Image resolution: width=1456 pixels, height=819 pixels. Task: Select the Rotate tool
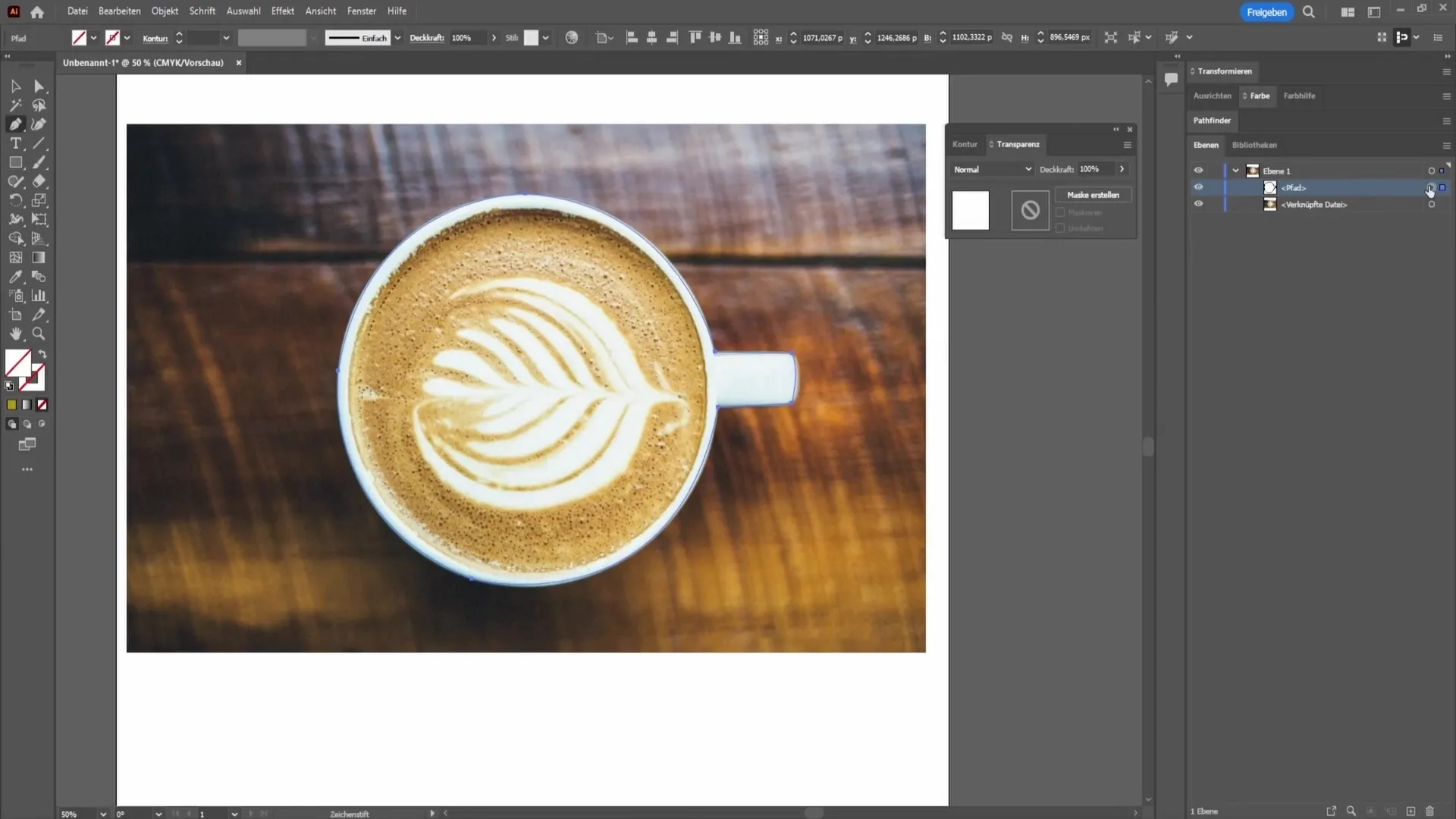[x=15, y=200]
